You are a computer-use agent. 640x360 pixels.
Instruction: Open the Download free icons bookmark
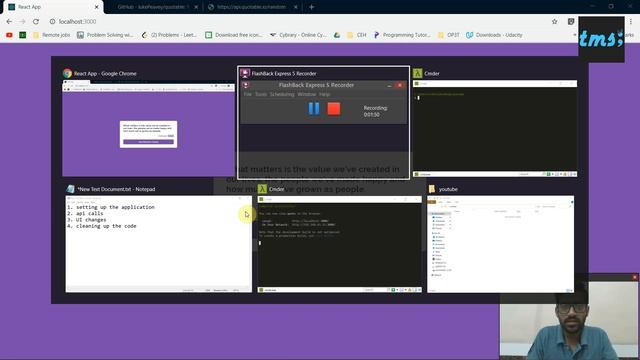tap(233, 35)
